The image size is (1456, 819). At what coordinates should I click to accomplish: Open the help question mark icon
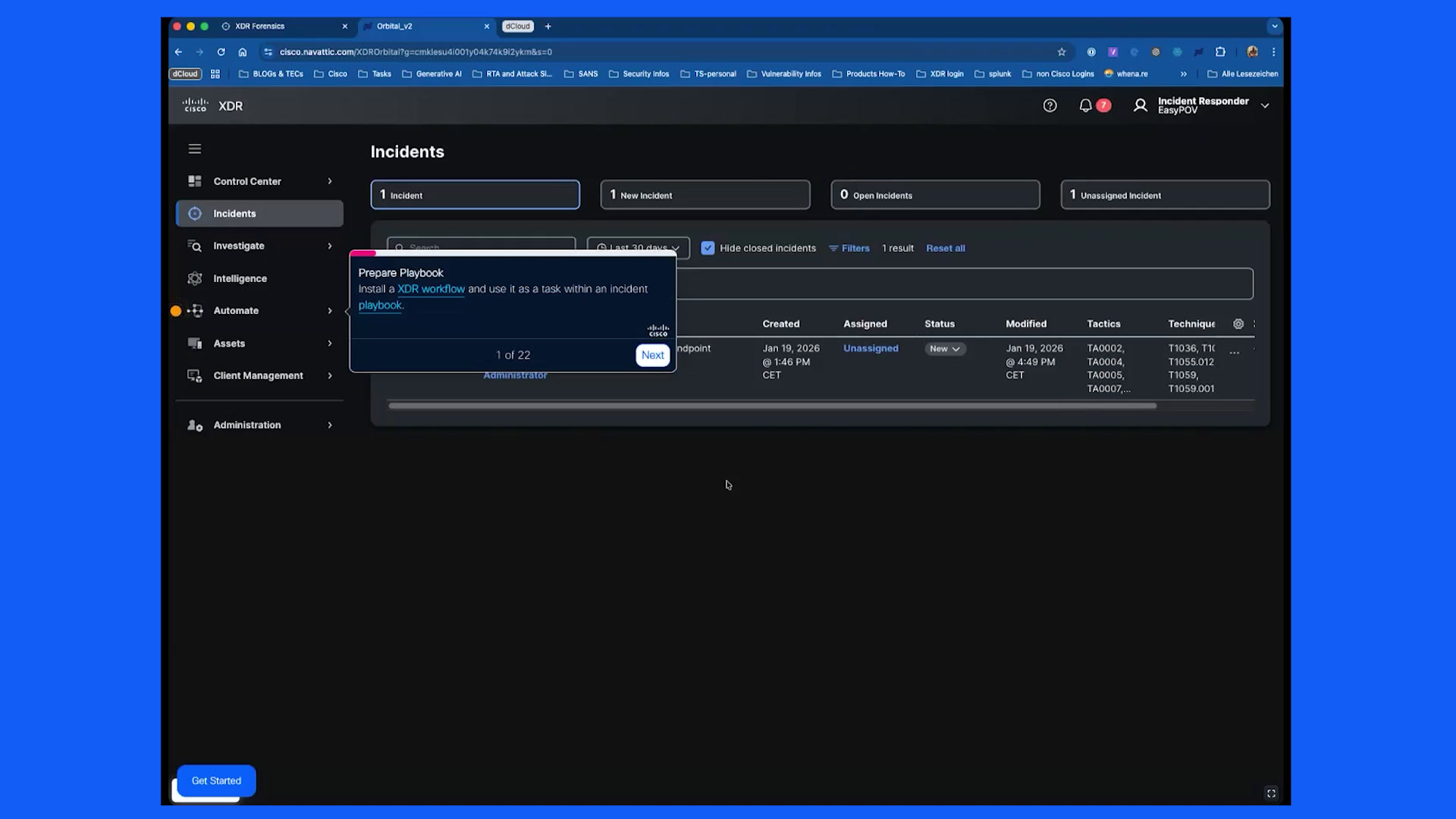coord(1050,106)
